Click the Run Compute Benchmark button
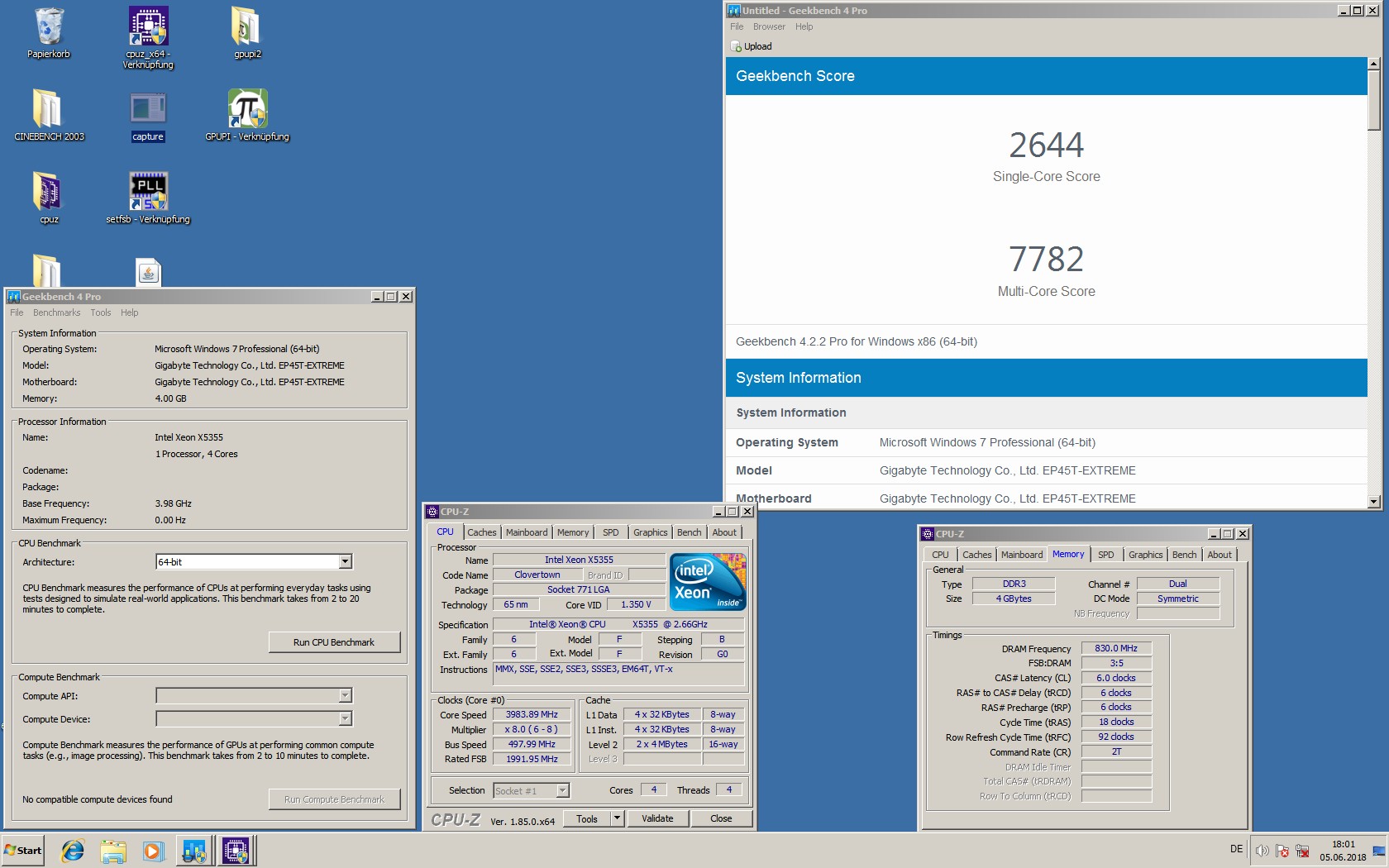Viewport: 1389px width, 868px height. coord(334,799)
